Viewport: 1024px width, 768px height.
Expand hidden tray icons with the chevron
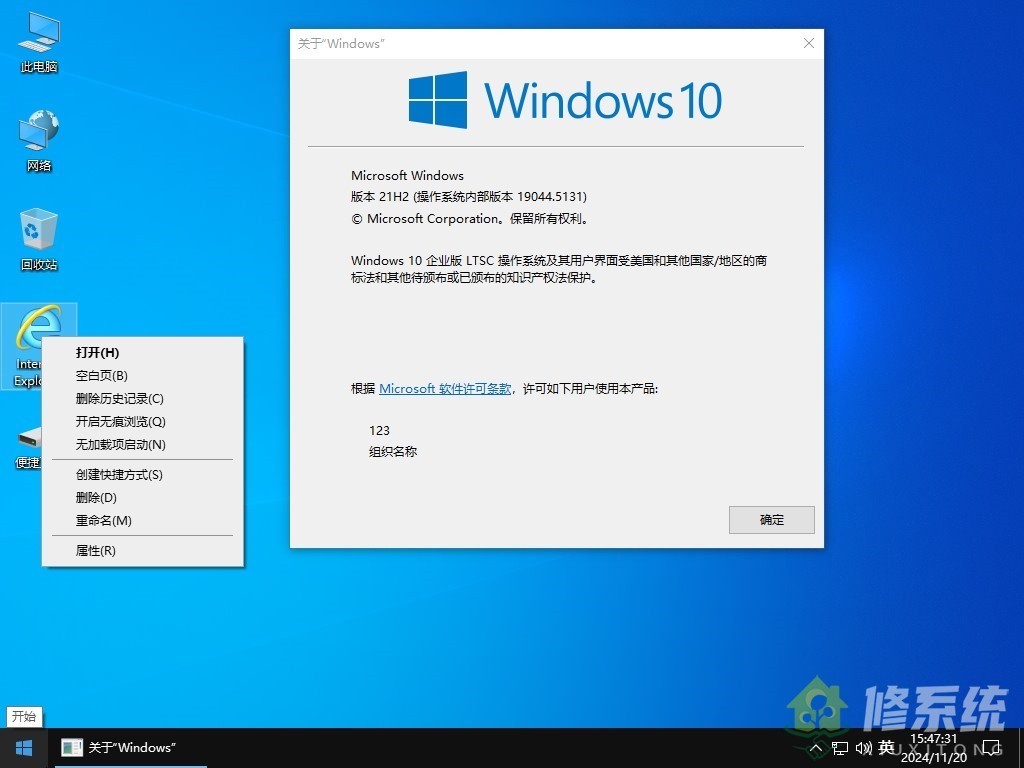818,747
